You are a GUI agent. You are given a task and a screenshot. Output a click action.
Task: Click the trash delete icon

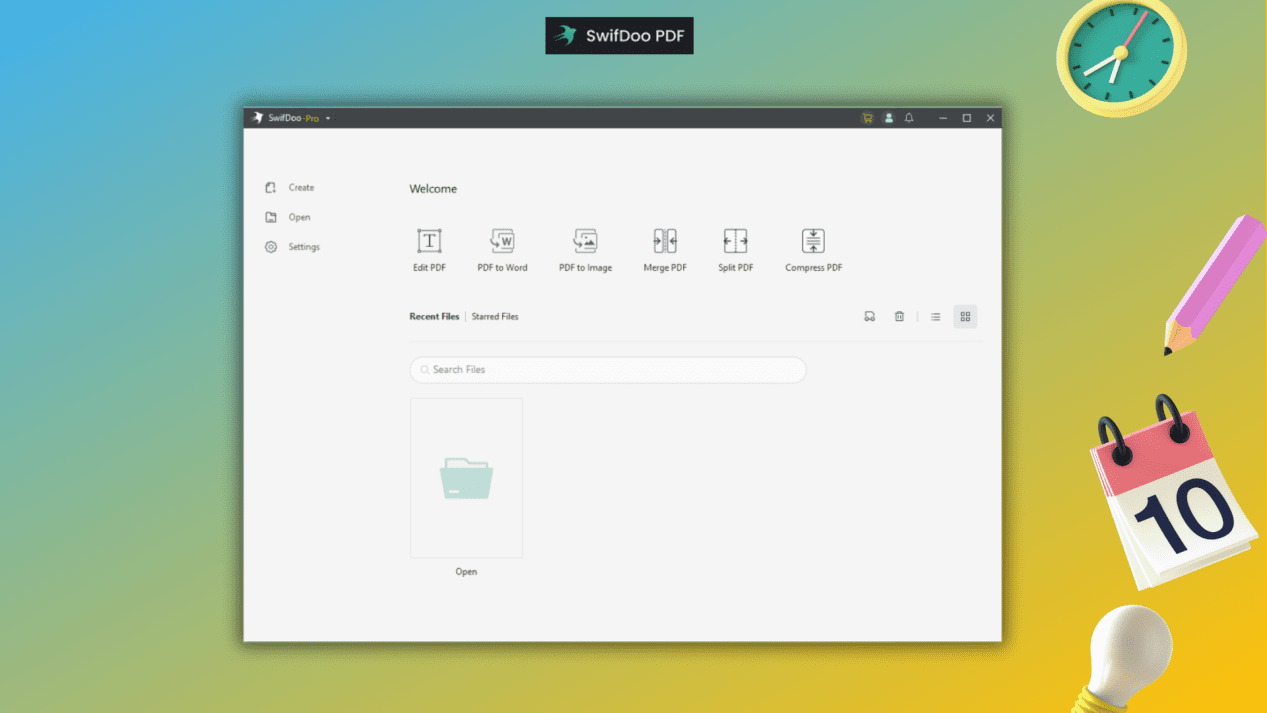[x=899, y=317]
